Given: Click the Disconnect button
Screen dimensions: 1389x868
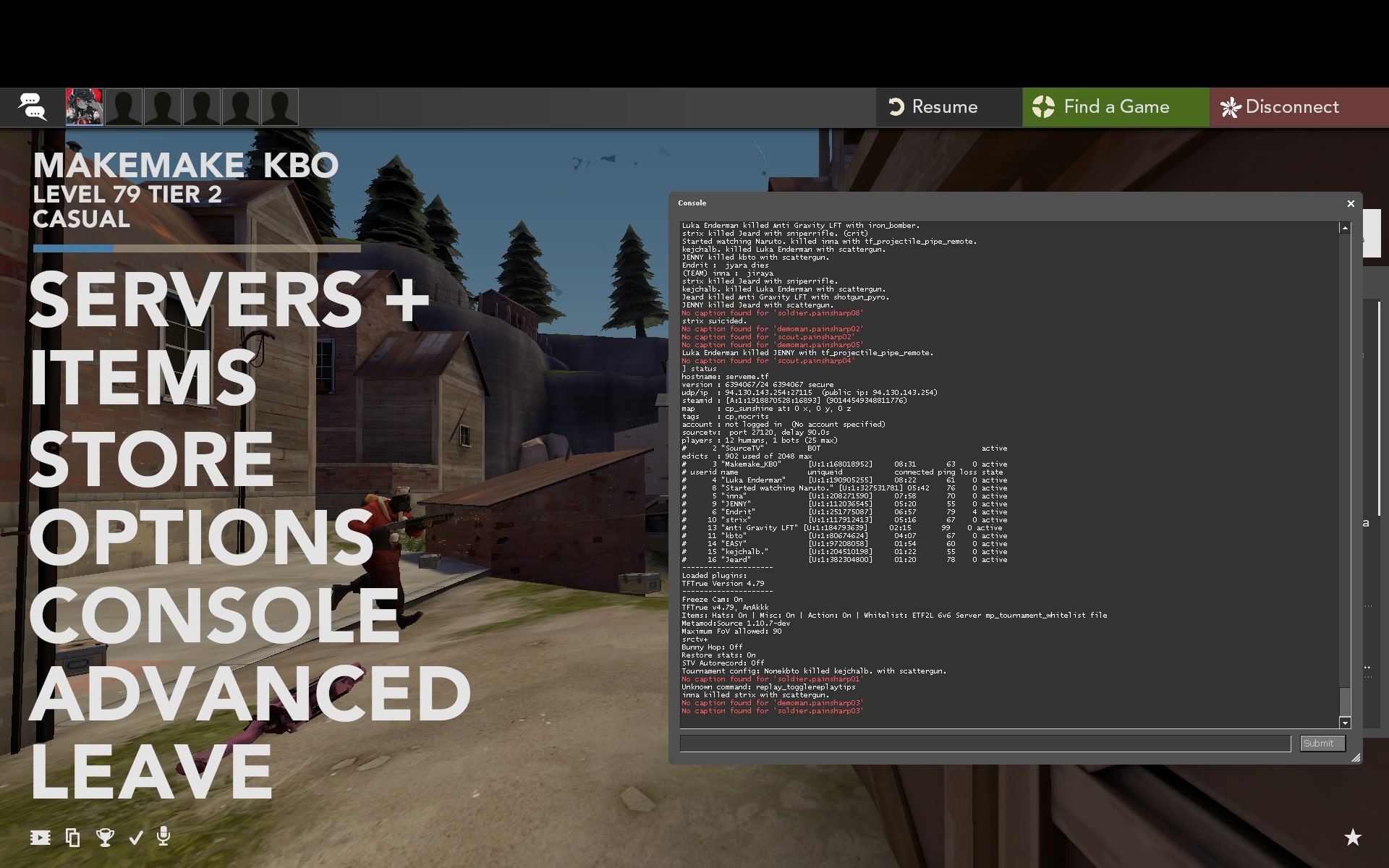Looking at the screenshot, I should 1299,107.
